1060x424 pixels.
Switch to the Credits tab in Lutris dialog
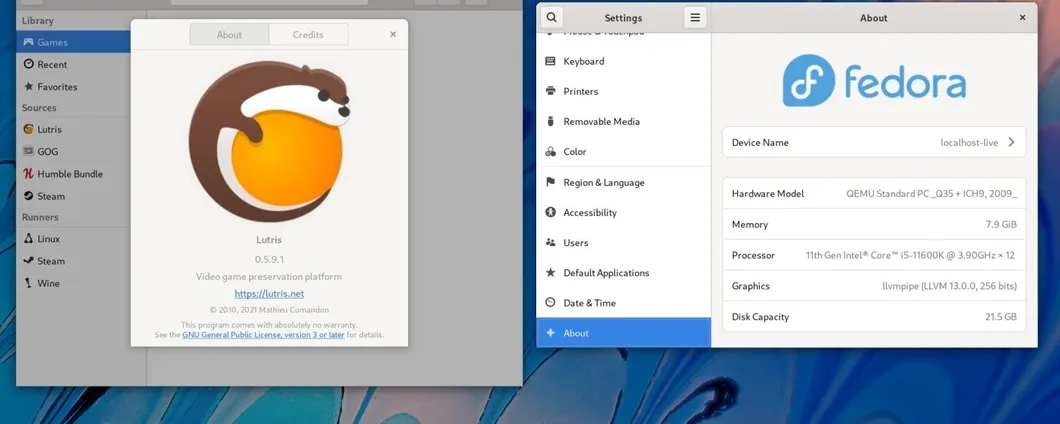[308, 34]
